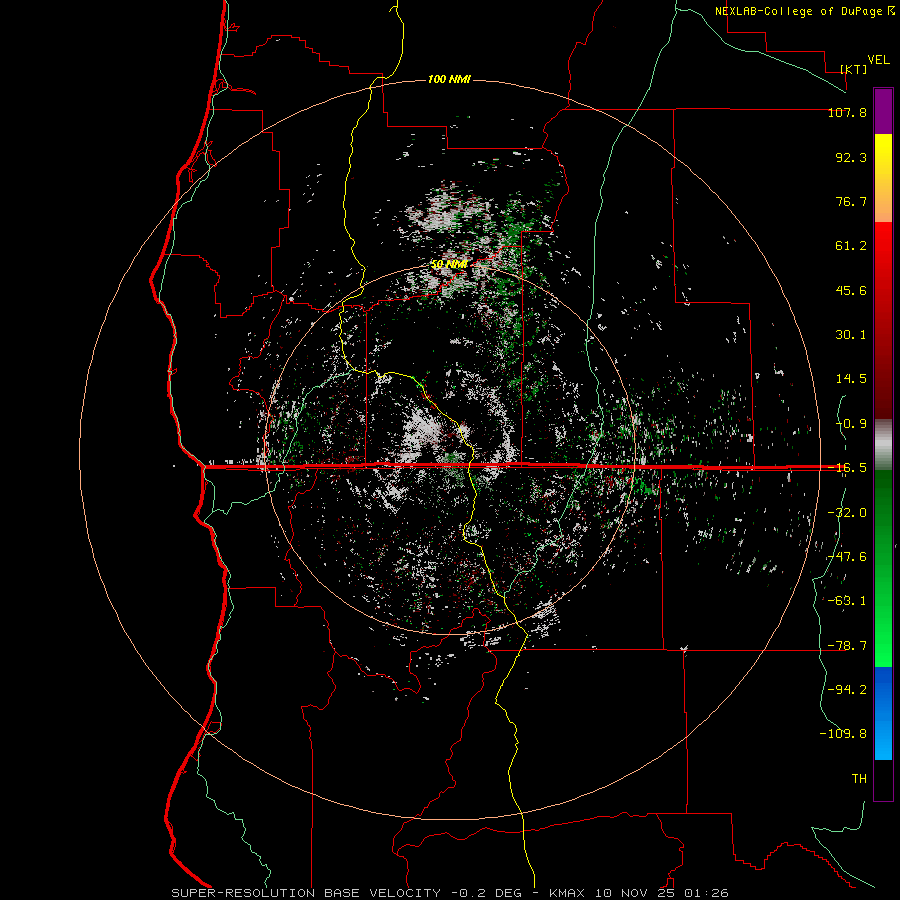The width and height of the screenshot is (900, 900).
Task: Click the 107.8 velocity scale value
Action: click(847, 112)
